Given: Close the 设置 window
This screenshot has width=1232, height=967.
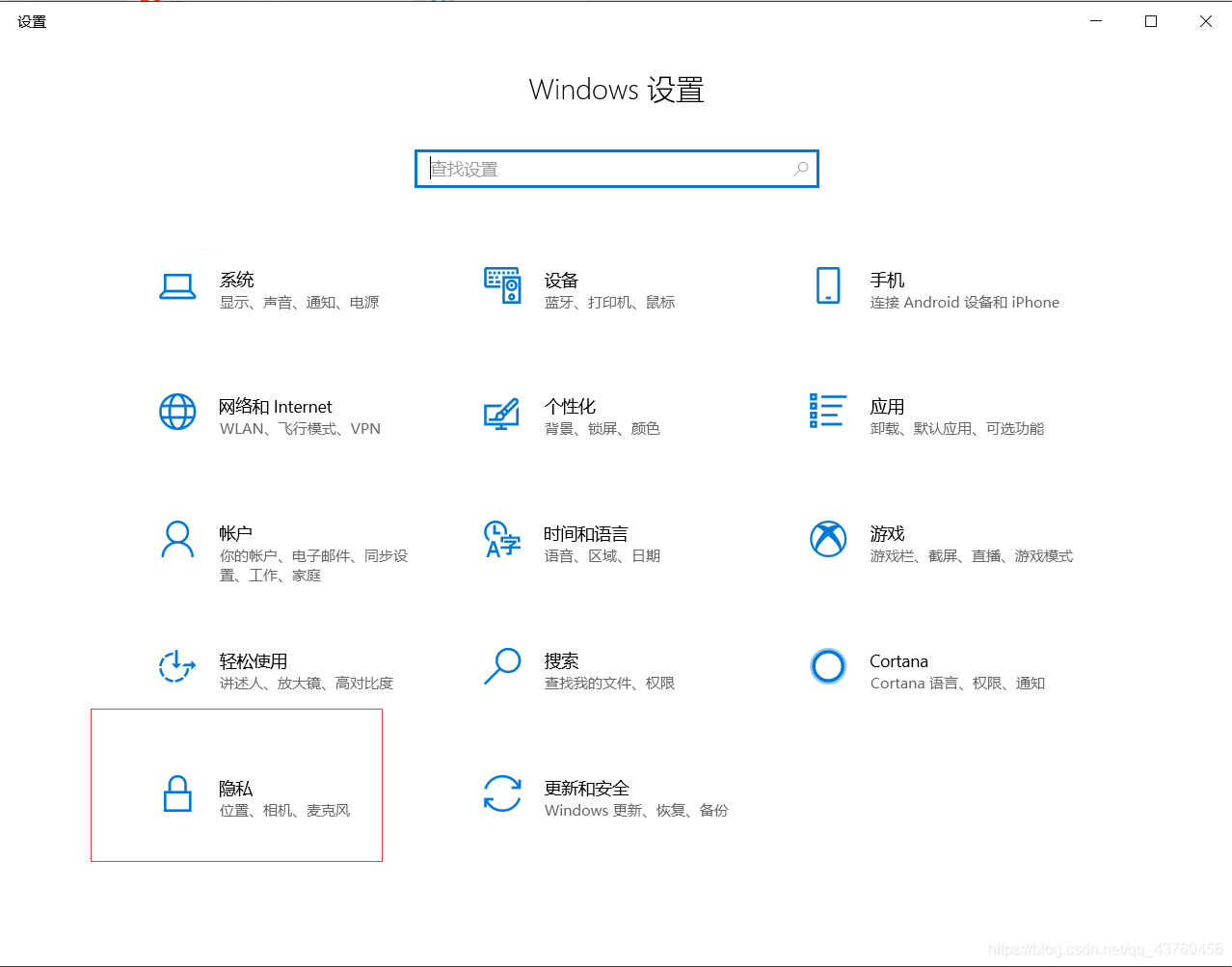Looking at the screenshot, I should pos(1205,21).
